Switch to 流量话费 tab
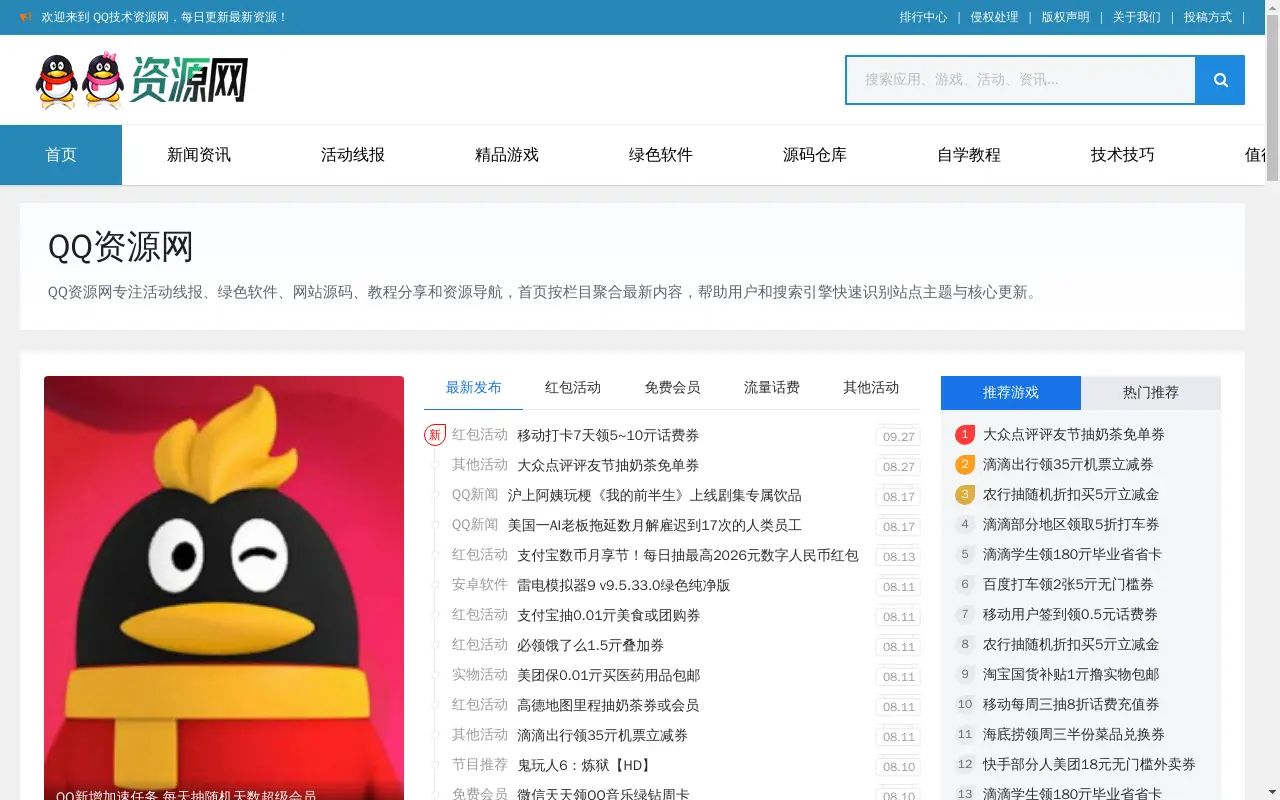The width and height of the screenshot is (1280, 800). pos(772,388)
